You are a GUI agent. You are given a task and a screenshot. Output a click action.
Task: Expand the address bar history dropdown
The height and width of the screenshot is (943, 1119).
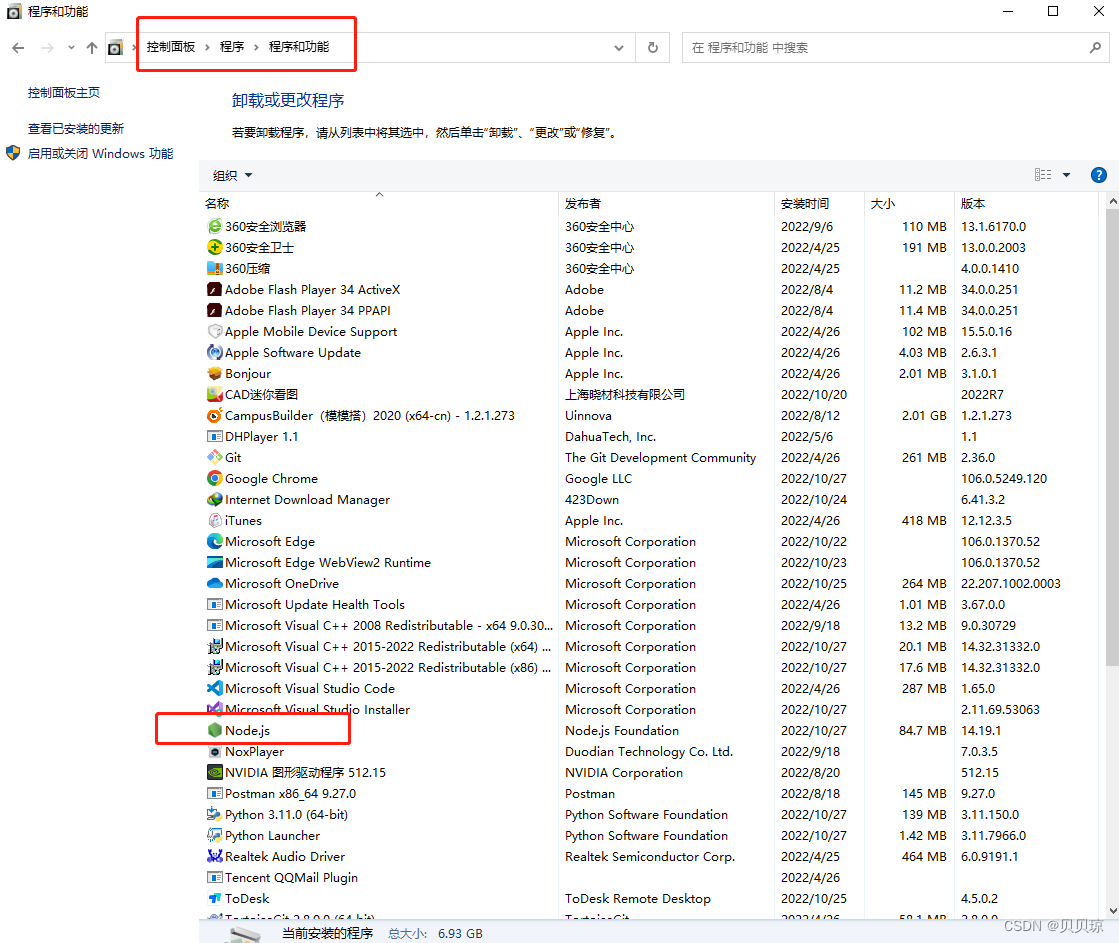pyautogui.click(x=619, y=48)
